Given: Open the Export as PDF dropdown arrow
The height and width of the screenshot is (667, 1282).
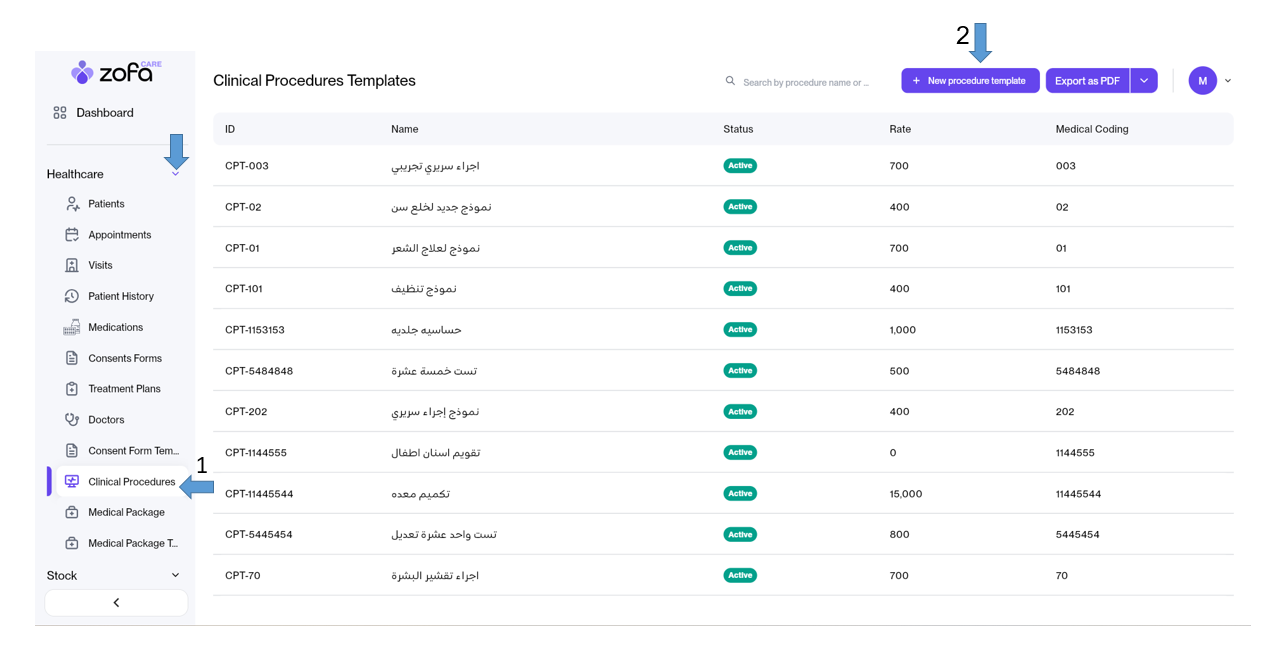Looking at the screenshot, I should click(x=1144, y=81).
